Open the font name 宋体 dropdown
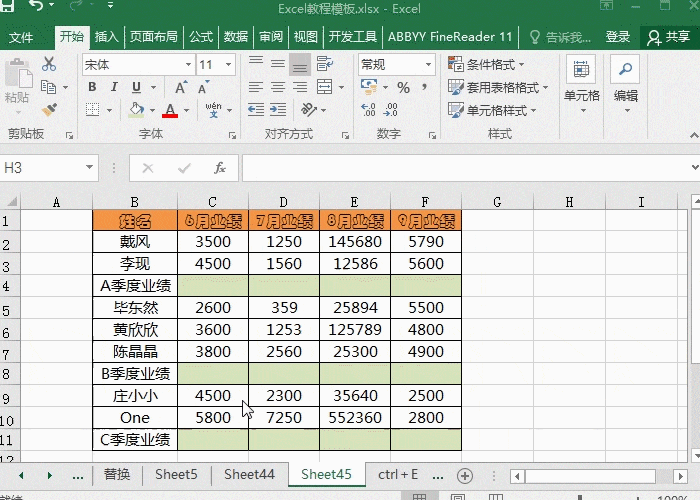The height and width of the screenshot is (500, 700). click(186, 65)
